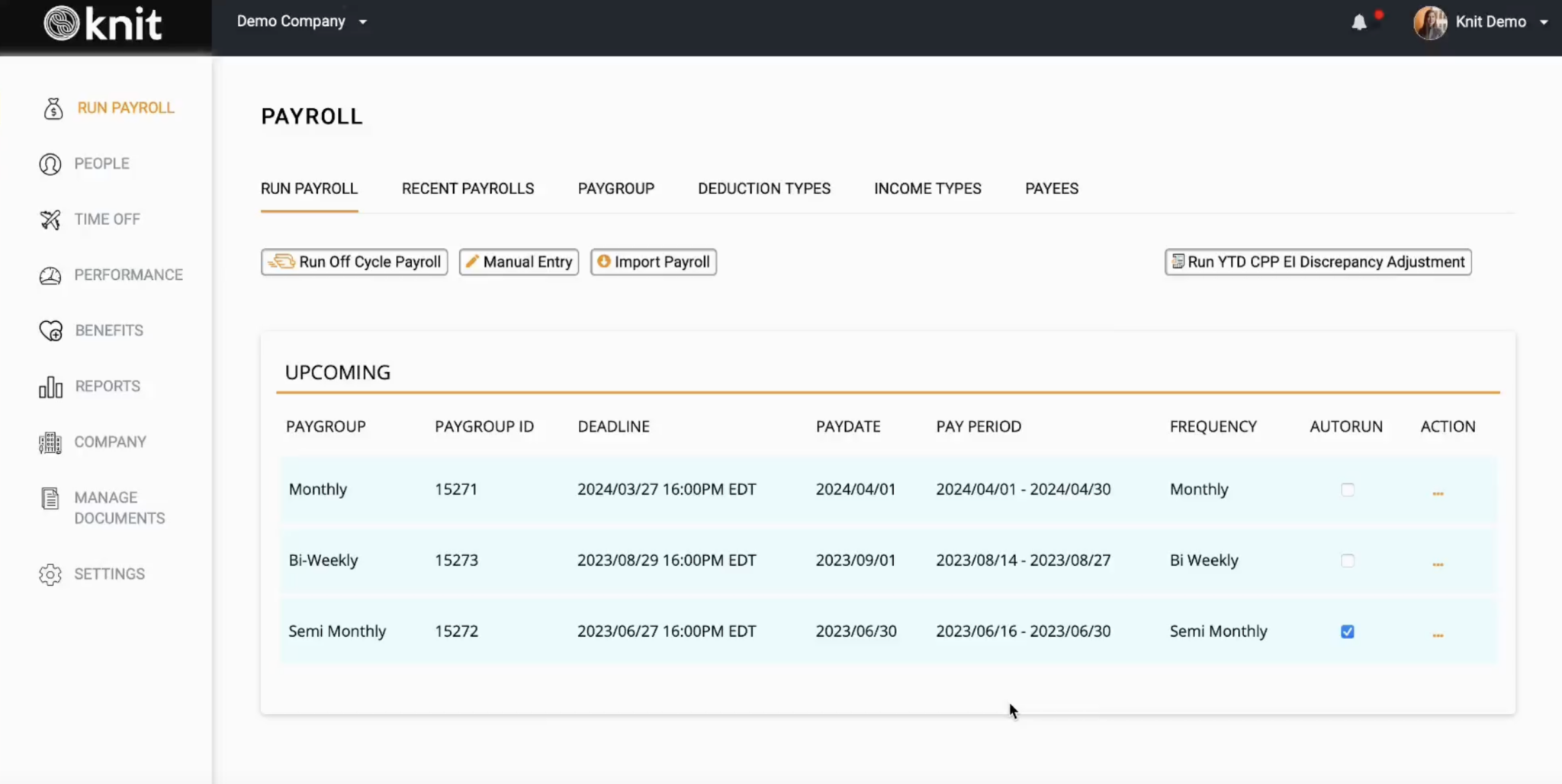Click the Run Off Cycle Payroll button
This screenshot has width=1562, height=784.
(x=353, y=262)
